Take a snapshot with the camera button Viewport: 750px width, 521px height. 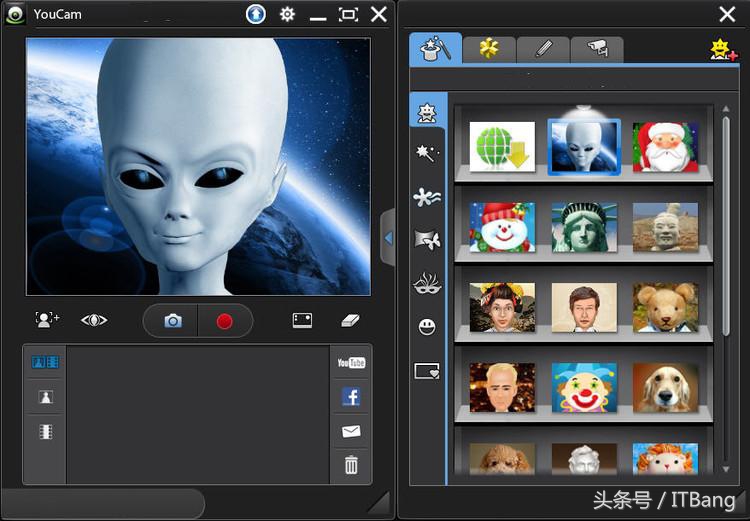pyautogui.click(x=173, y=321)
